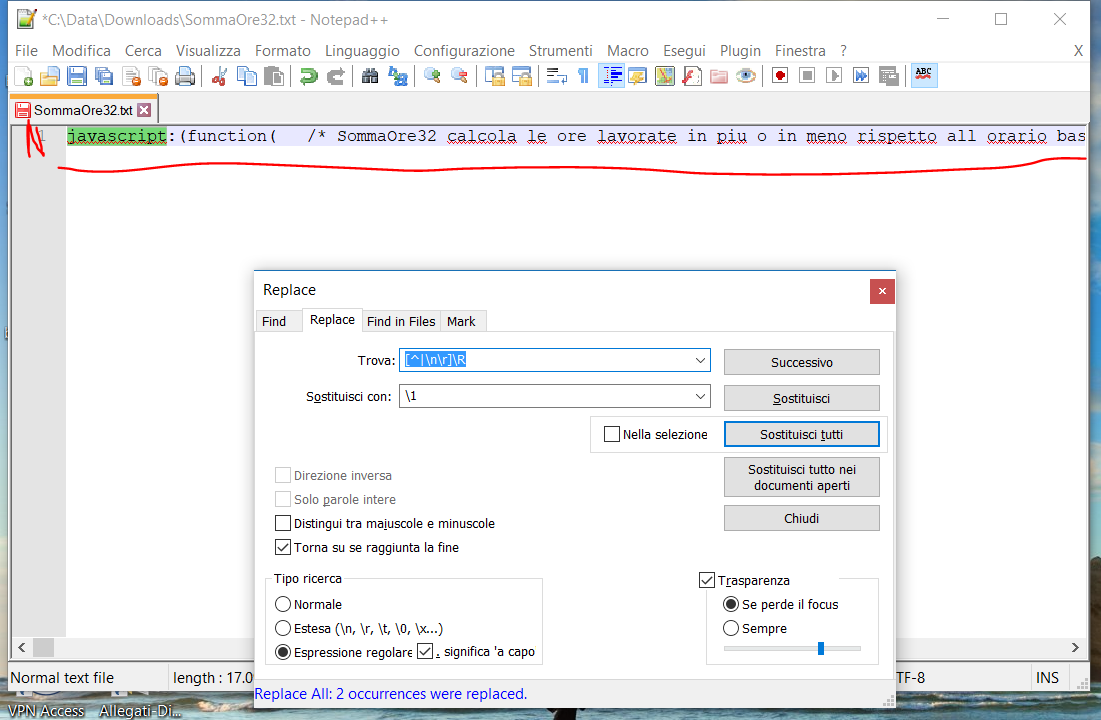The width and height of the screenshot is (1101, 720).
Task: Enable 'Nella selezione' checkbox
Action: [x=613, y=435]
